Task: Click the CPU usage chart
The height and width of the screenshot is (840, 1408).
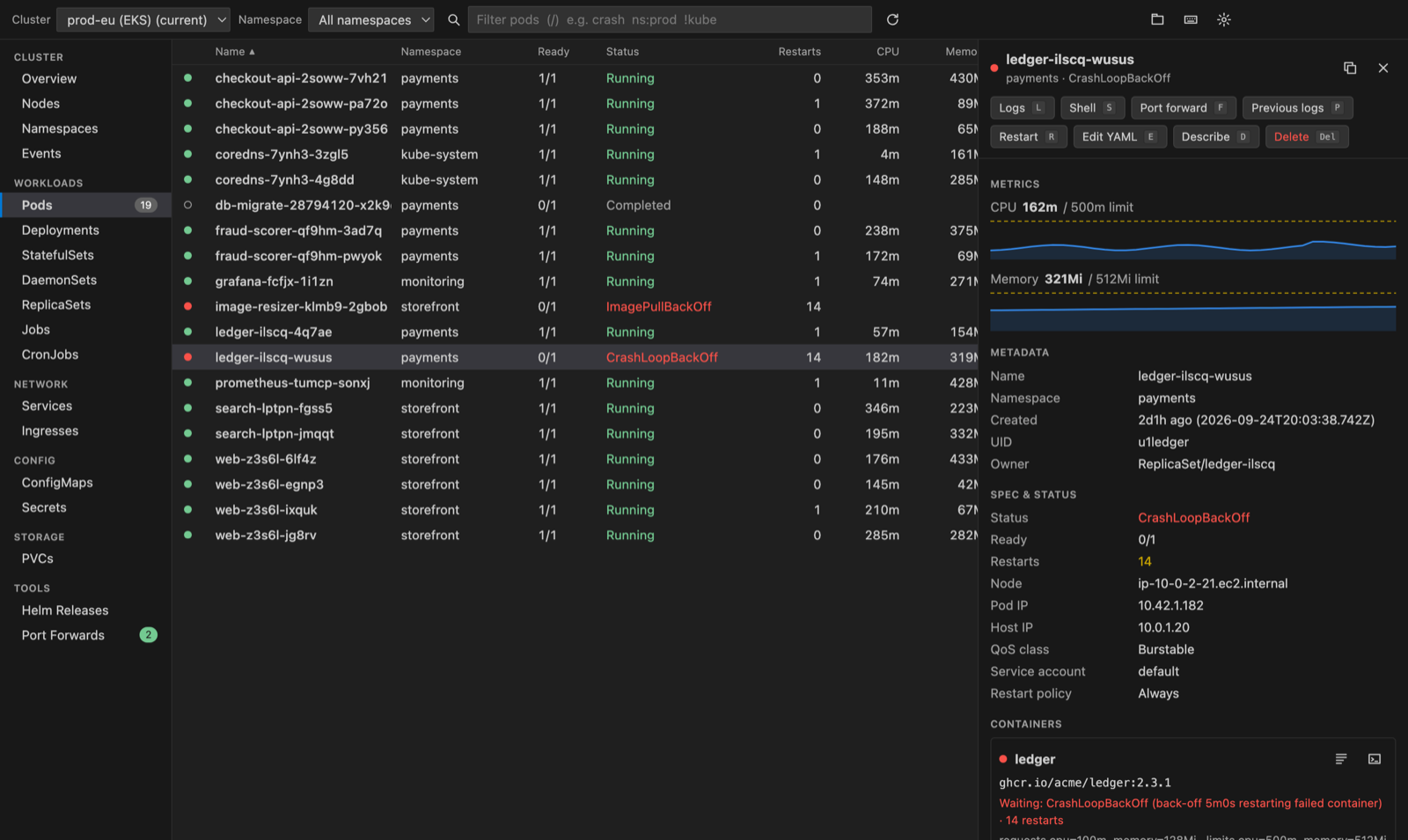Action: [x=1192, y=239]
